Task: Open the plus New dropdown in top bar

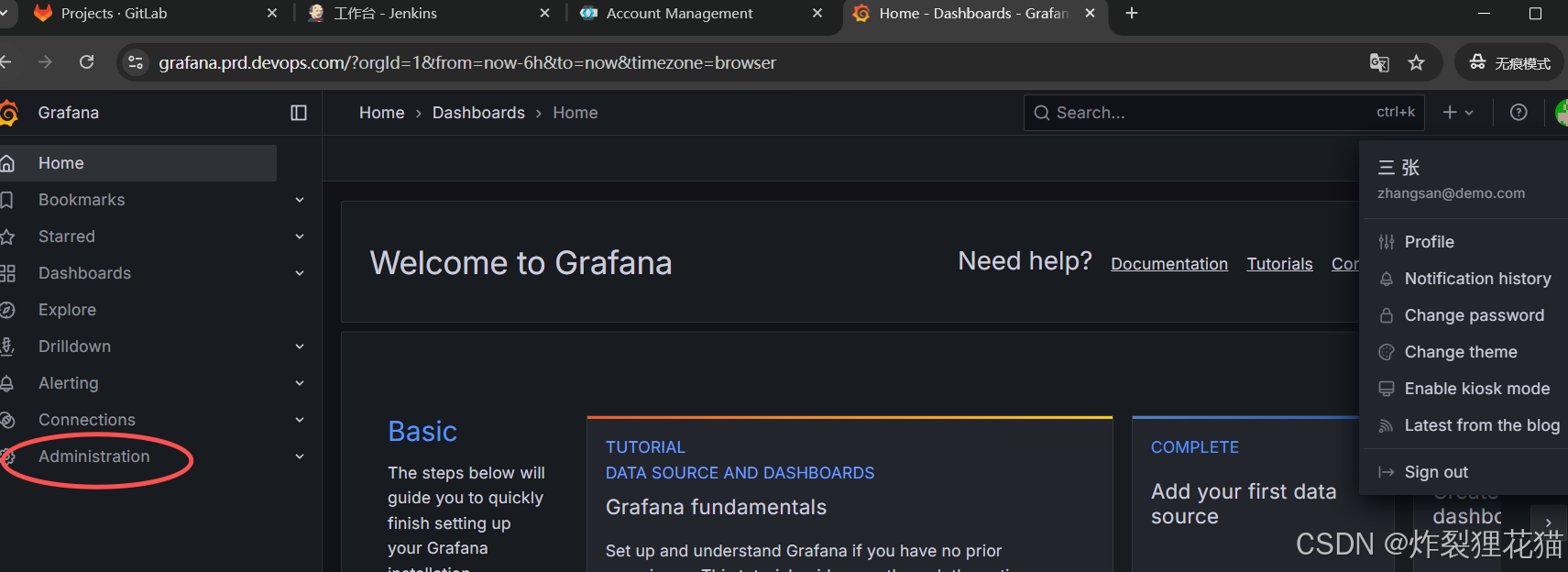Action: click(x=1458, y=113)
